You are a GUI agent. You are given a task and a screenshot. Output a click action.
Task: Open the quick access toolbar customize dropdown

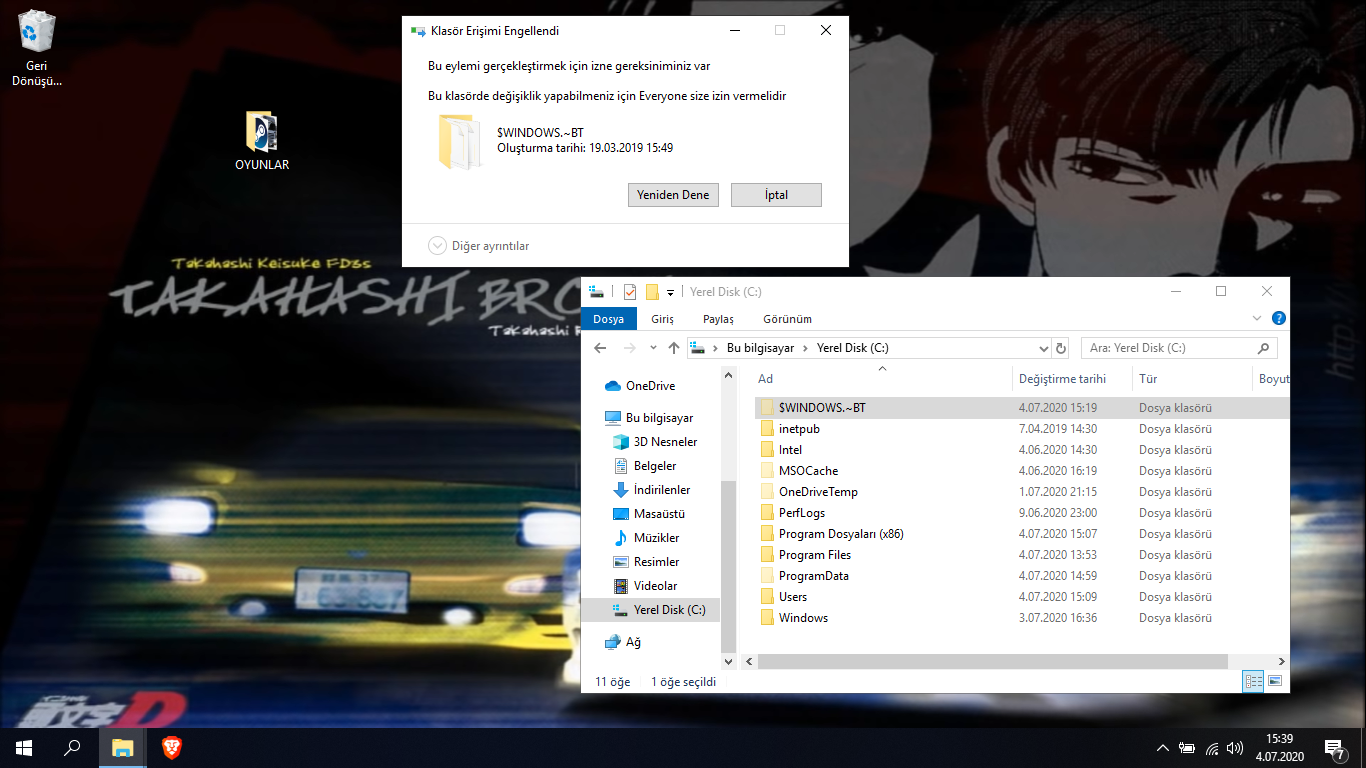pyautogui.click(x=670, y=293)
